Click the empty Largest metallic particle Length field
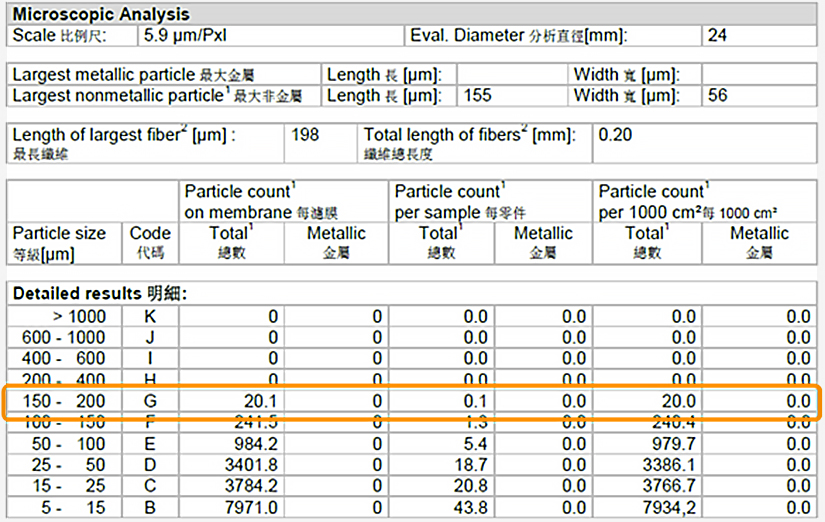Screen dimensions: 825x522 tap(511, 75)
